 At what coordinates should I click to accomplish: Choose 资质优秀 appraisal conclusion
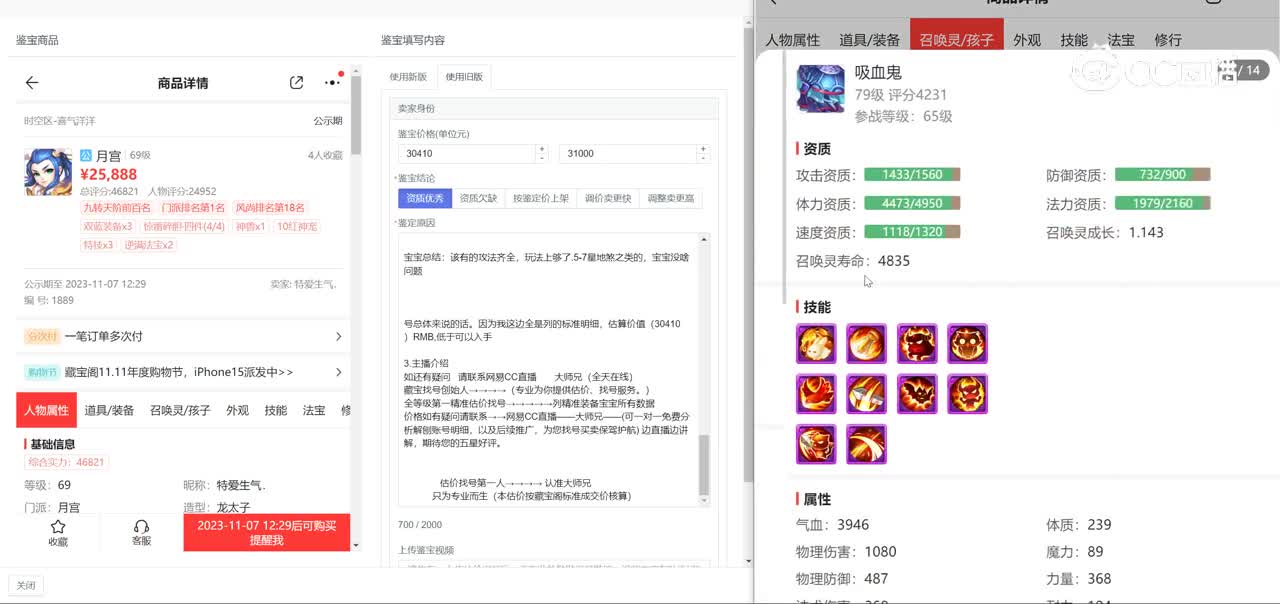tap(425, 198)
